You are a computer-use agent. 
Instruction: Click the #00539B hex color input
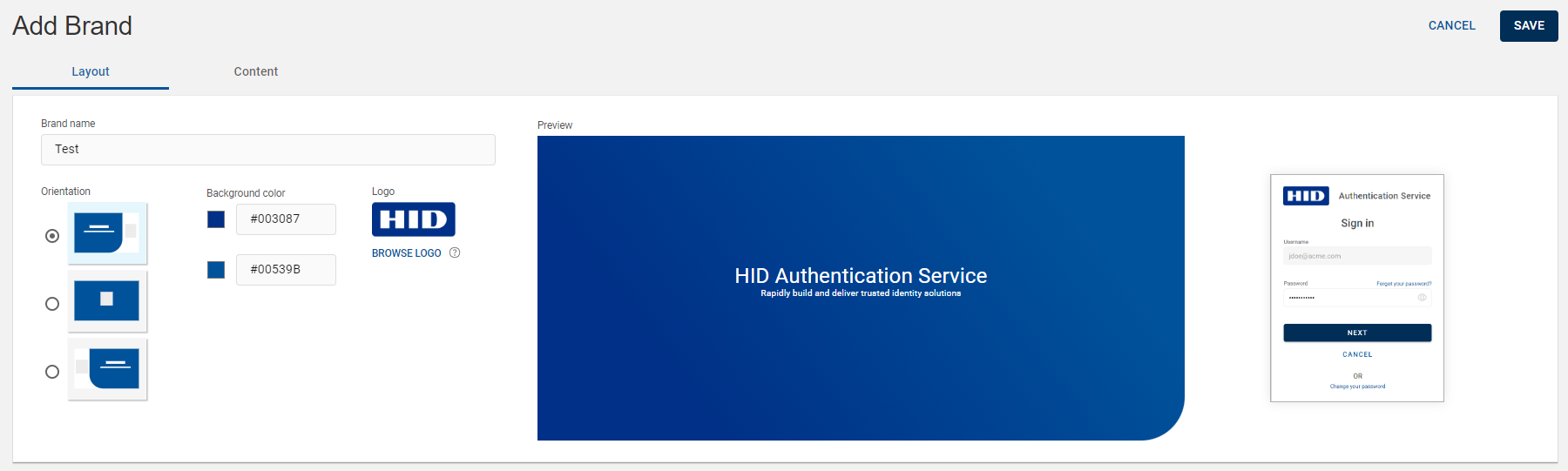coord(286,270)
